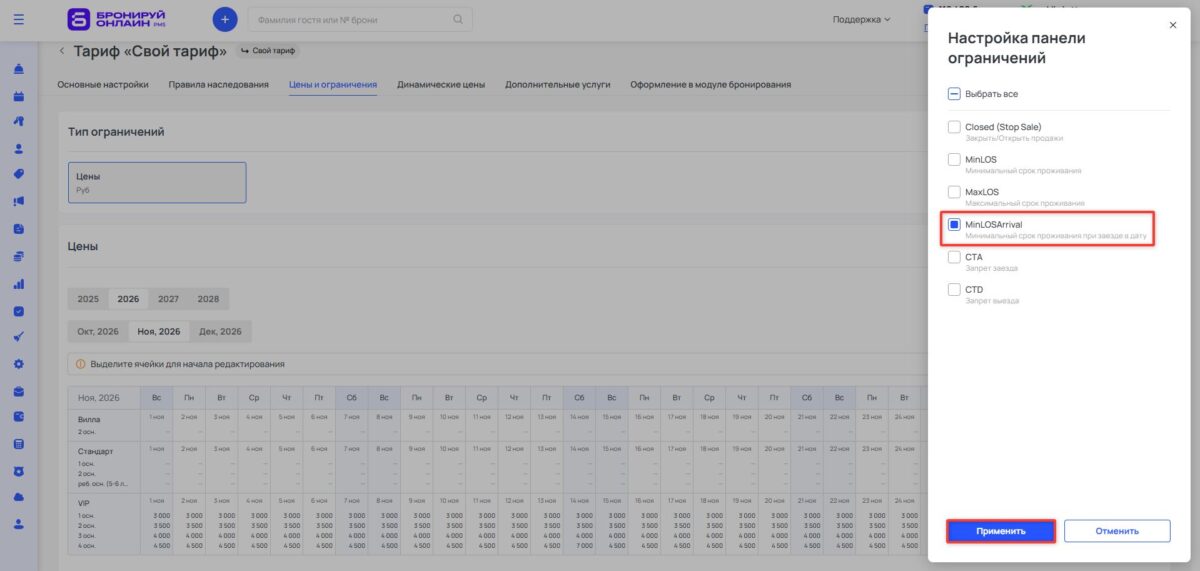Image resolution: width=1200 pixels, height=571 pixels.
Task: Select the Цены и ограничения tab
Action: pos(333,85)
